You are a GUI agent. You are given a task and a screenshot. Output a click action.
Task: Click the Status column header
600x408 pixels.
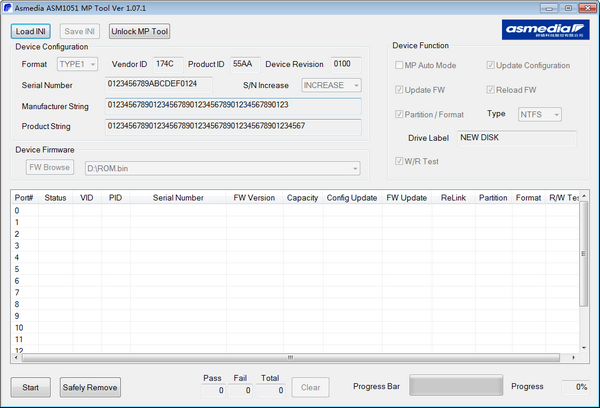55,198
